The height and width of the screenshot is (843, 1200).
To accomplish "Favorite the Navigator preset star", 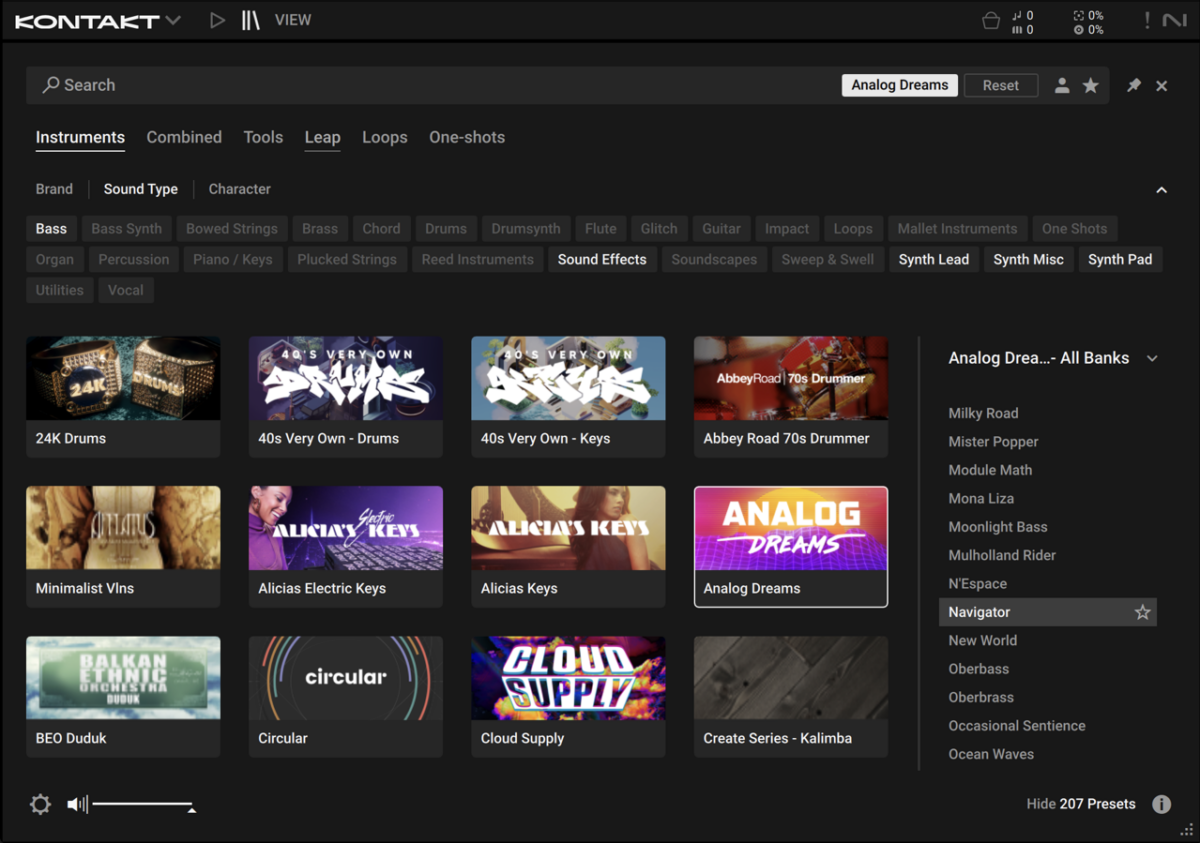I will click(1142, 612).
